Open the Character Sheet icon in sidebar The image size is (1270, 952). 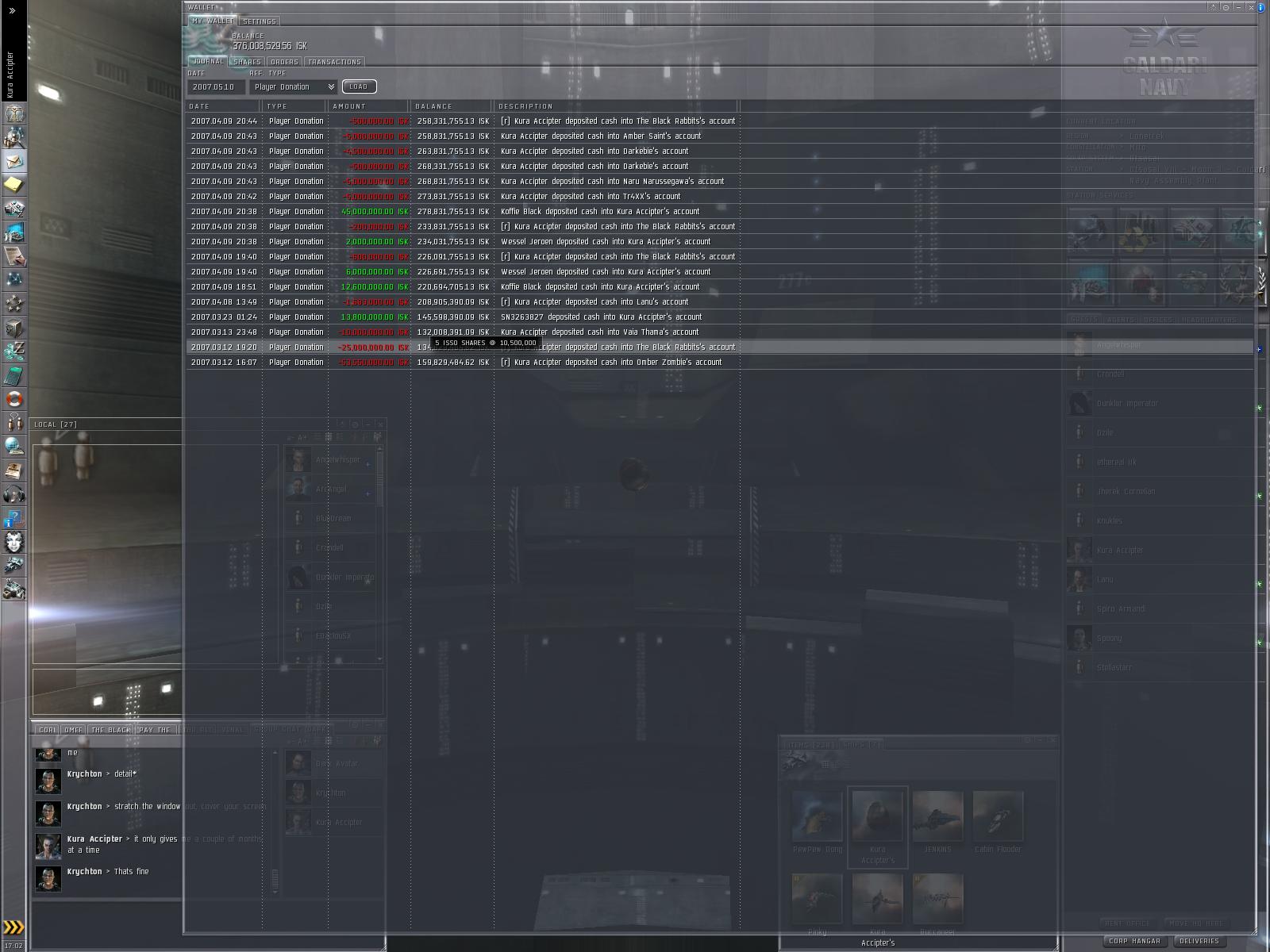click(14, 113)
